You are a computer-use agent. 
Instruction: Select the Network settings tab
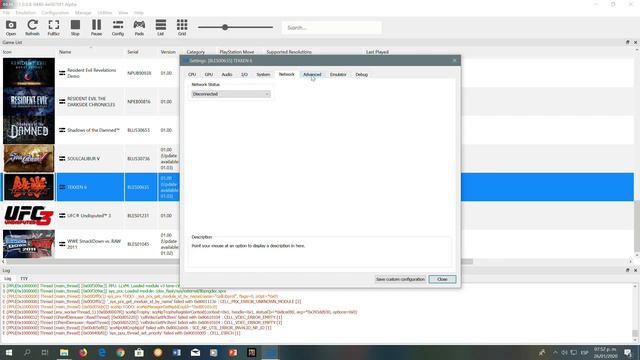coord(287,74)
